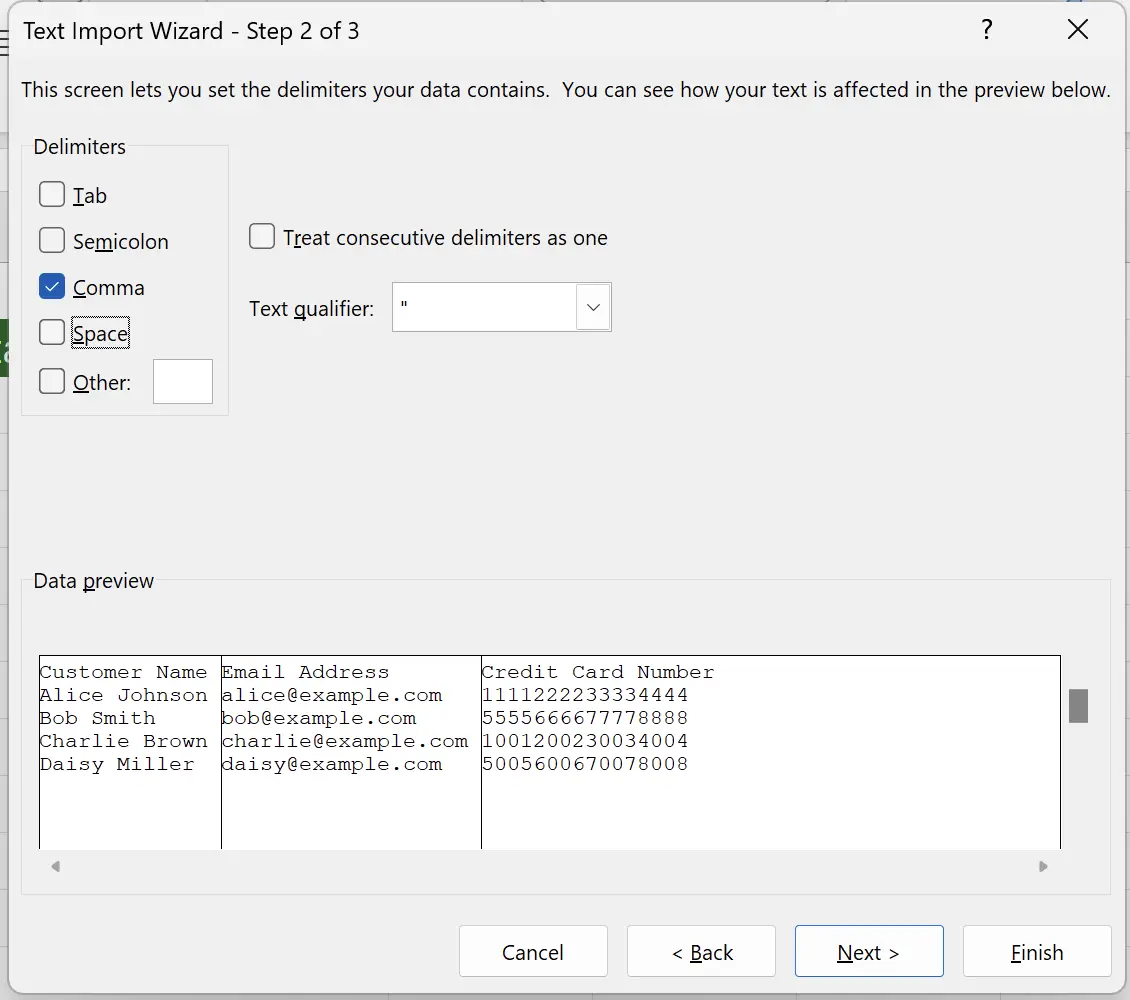The width and height of the screenshot is (1130, 1000).
Task: Cancel the text import
Action: (x=533, y=951)
